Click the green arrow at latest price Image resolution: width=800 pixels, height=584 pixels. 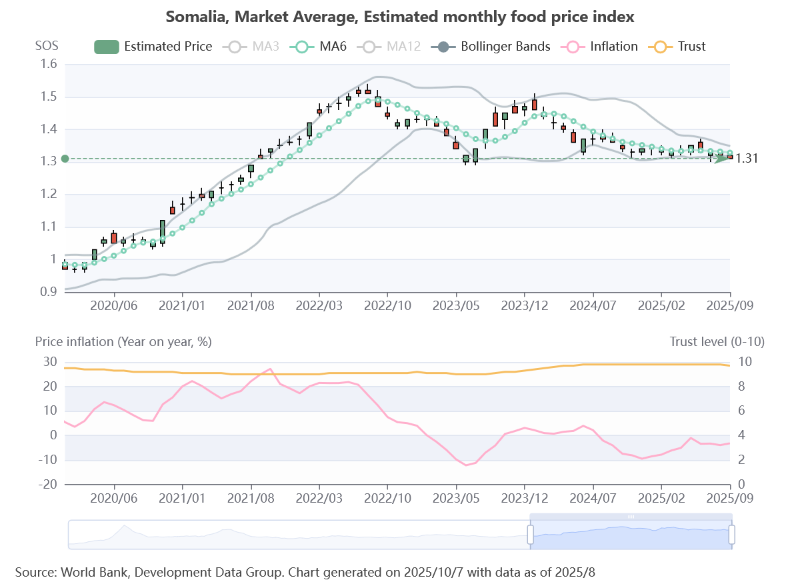coord(722,157)
